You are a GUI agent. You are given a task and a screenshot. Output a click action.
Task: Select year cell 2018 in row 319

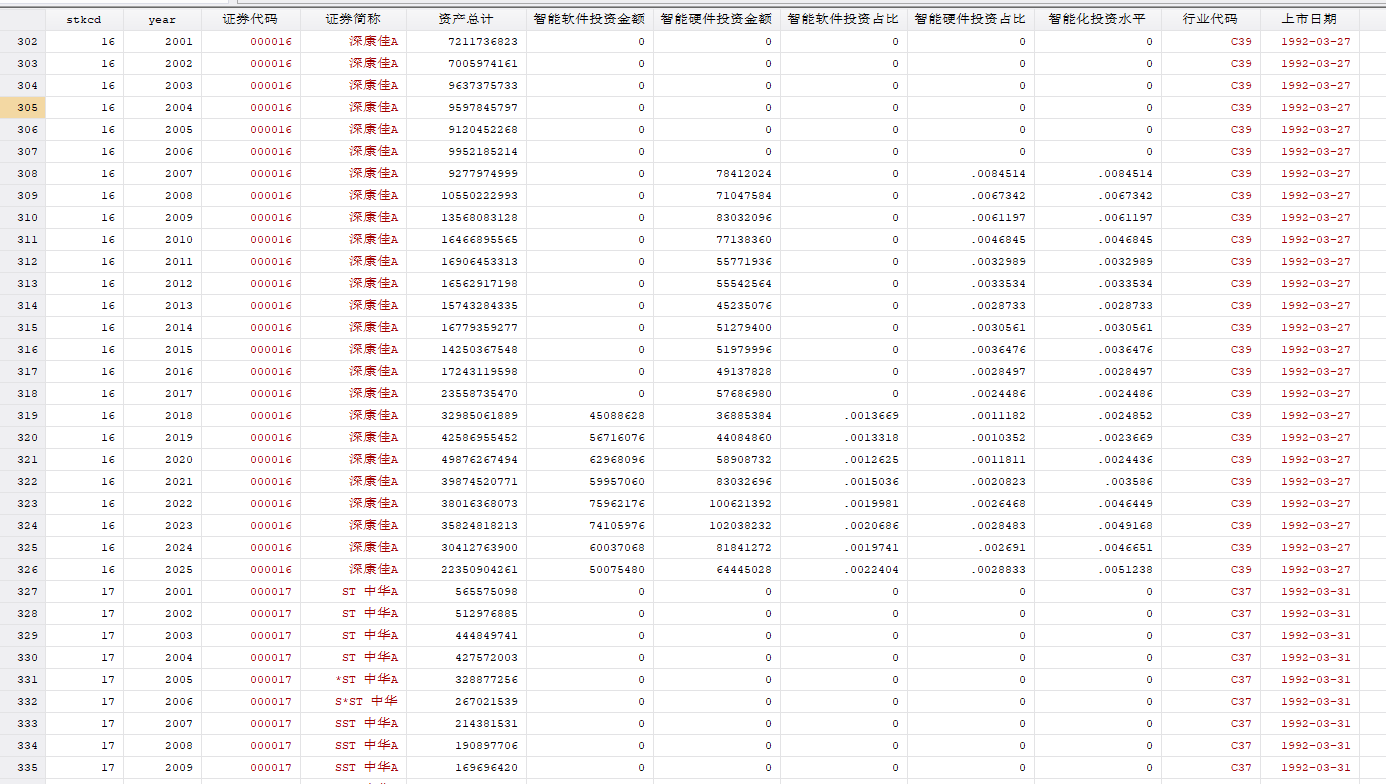(162, 415)
